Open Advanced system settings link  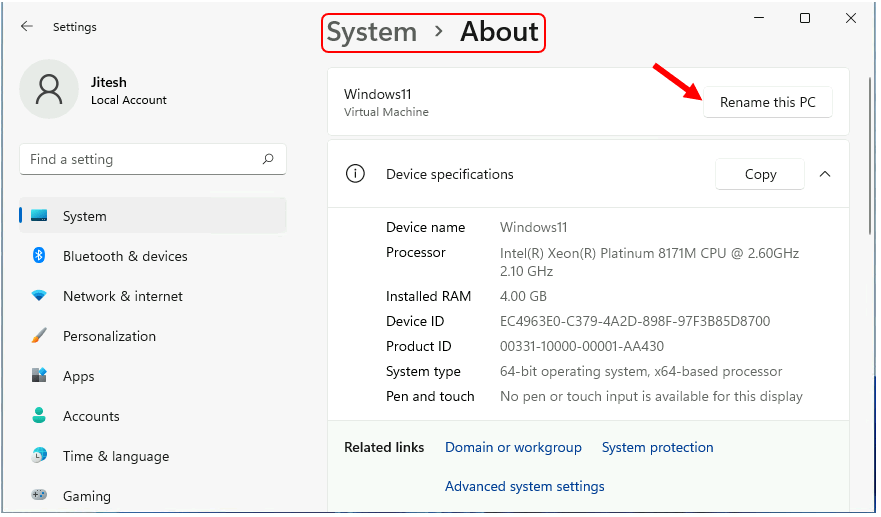(x=525, y=486)
